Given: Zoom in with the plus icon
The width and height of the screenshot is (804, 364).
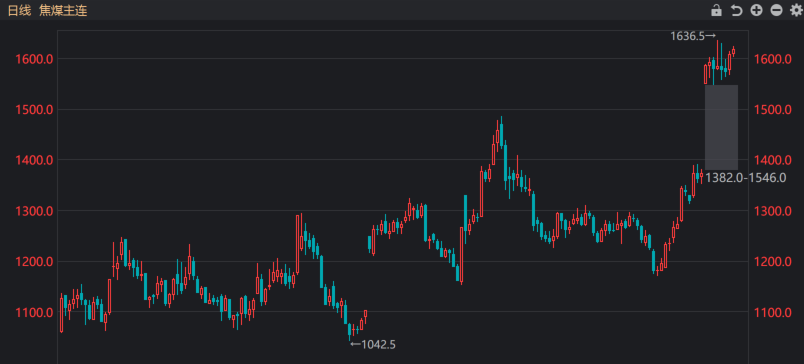Looking at the screenshot, I should (x=756, y=10).
